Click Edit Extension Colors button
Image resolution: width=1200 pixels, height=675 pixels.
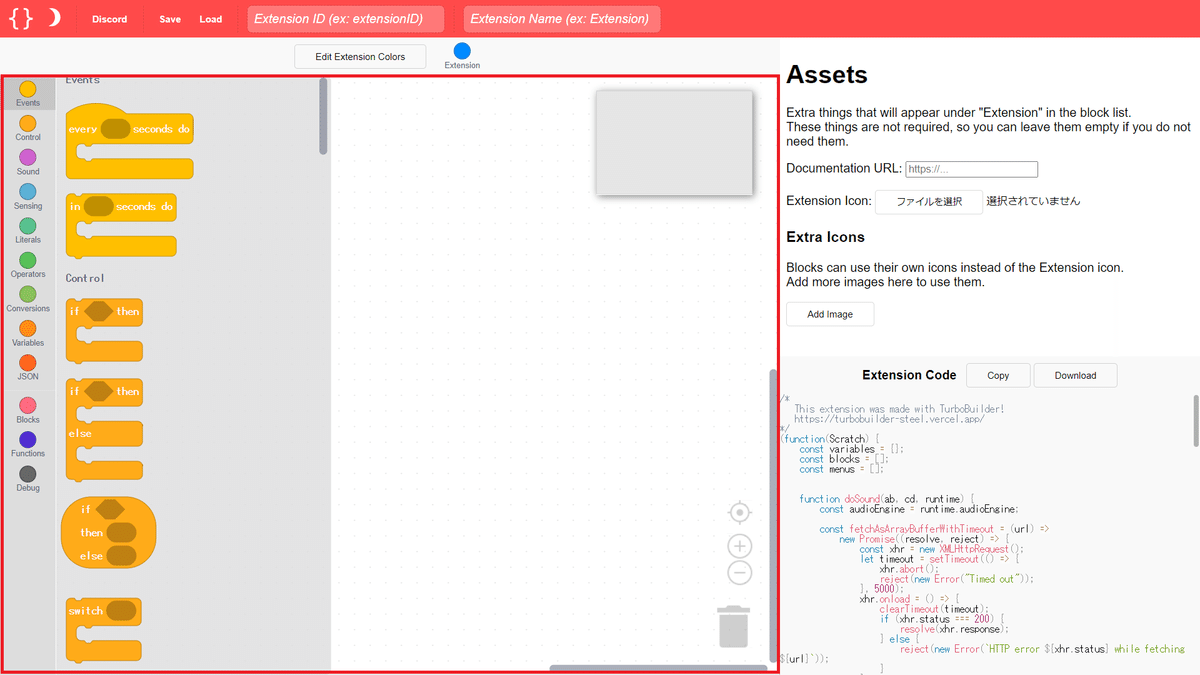[360, 57]
